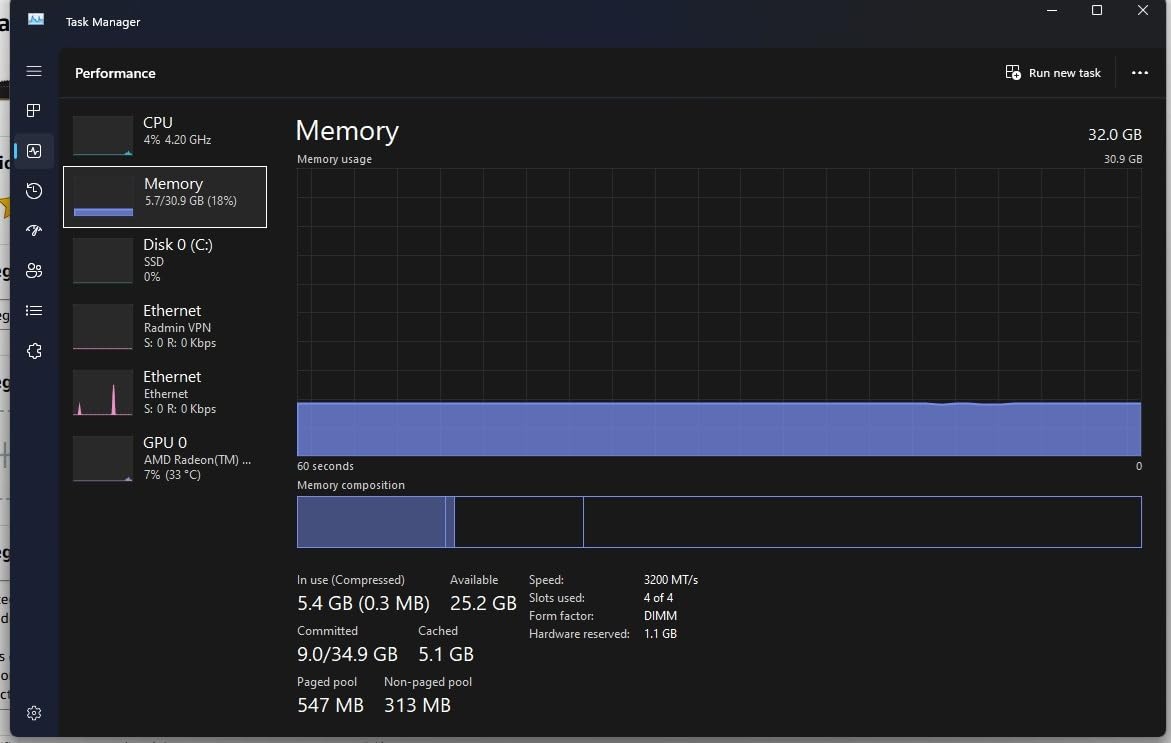Click the Radmin VPN mini graph thumbnail
1171x743 pixels.
[x=103, y=327]
